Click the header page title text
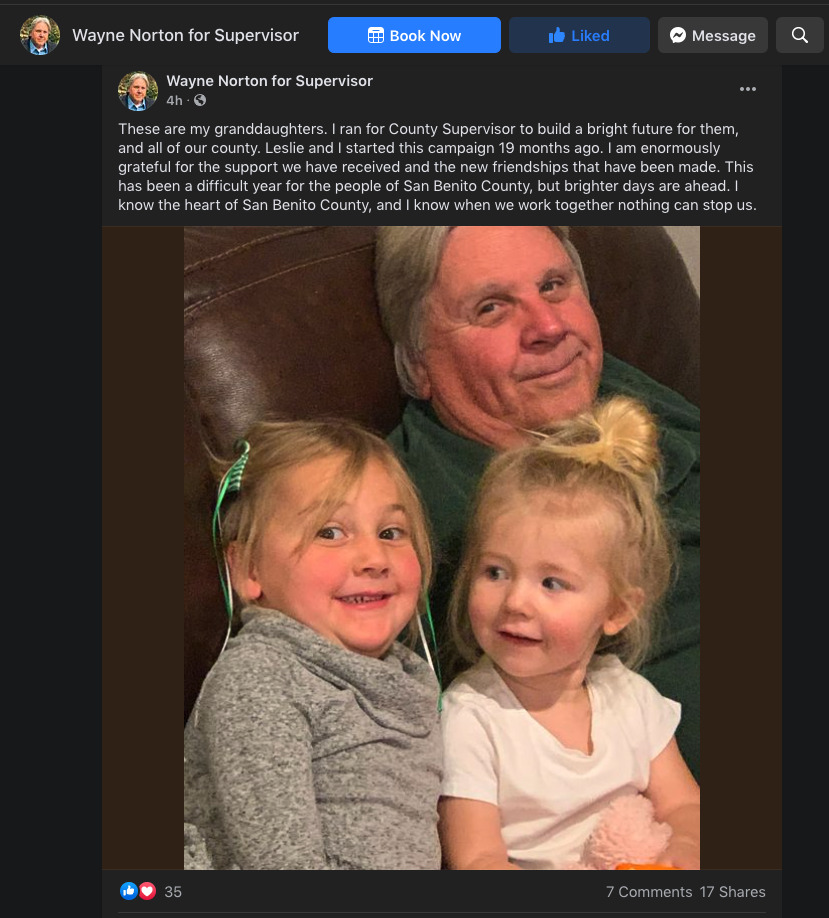829x918 pixels. click(185, 35)
